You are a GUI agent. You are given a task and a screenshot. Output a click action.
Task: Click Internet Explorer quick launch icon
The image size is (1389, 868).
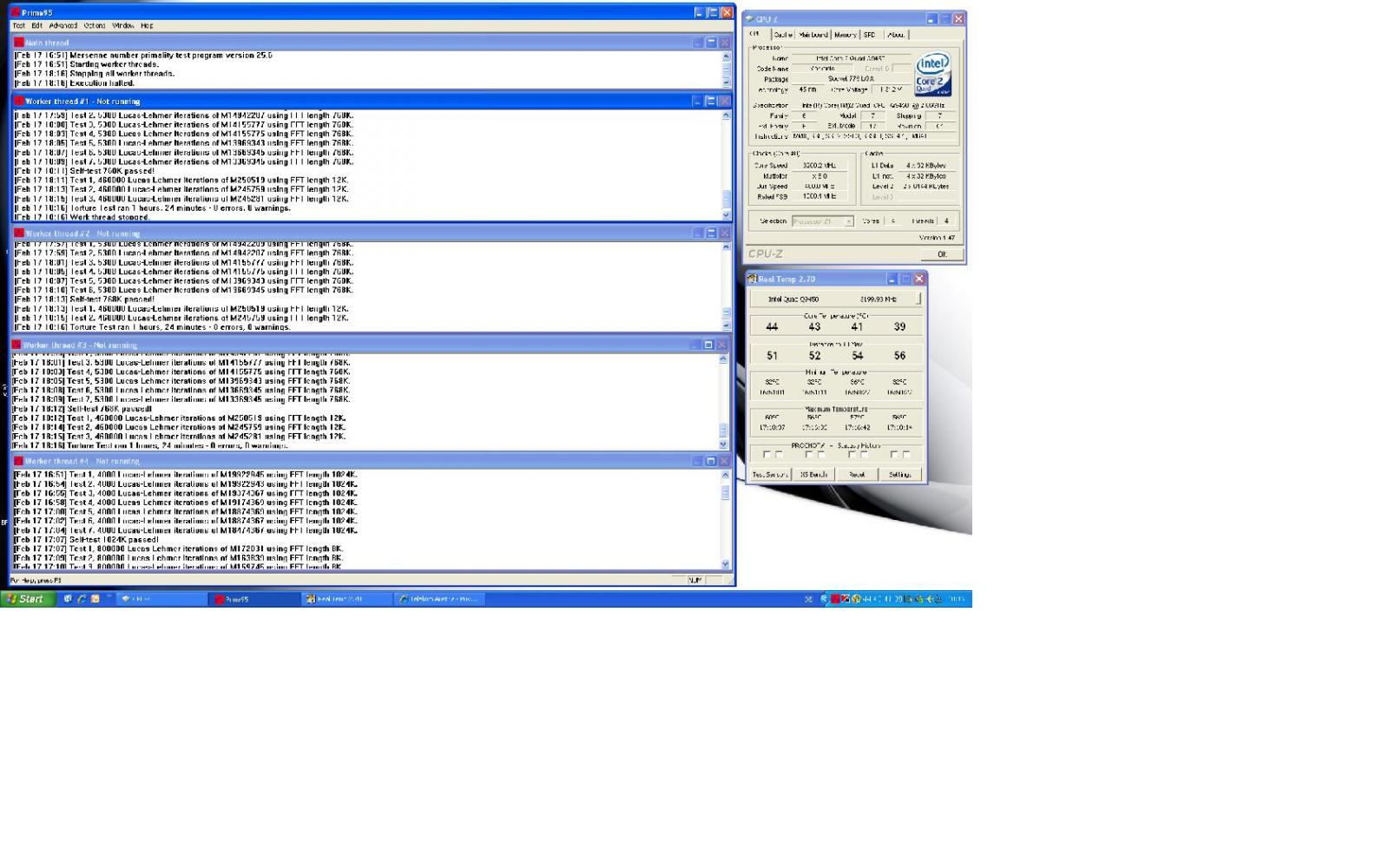[82, 599]
